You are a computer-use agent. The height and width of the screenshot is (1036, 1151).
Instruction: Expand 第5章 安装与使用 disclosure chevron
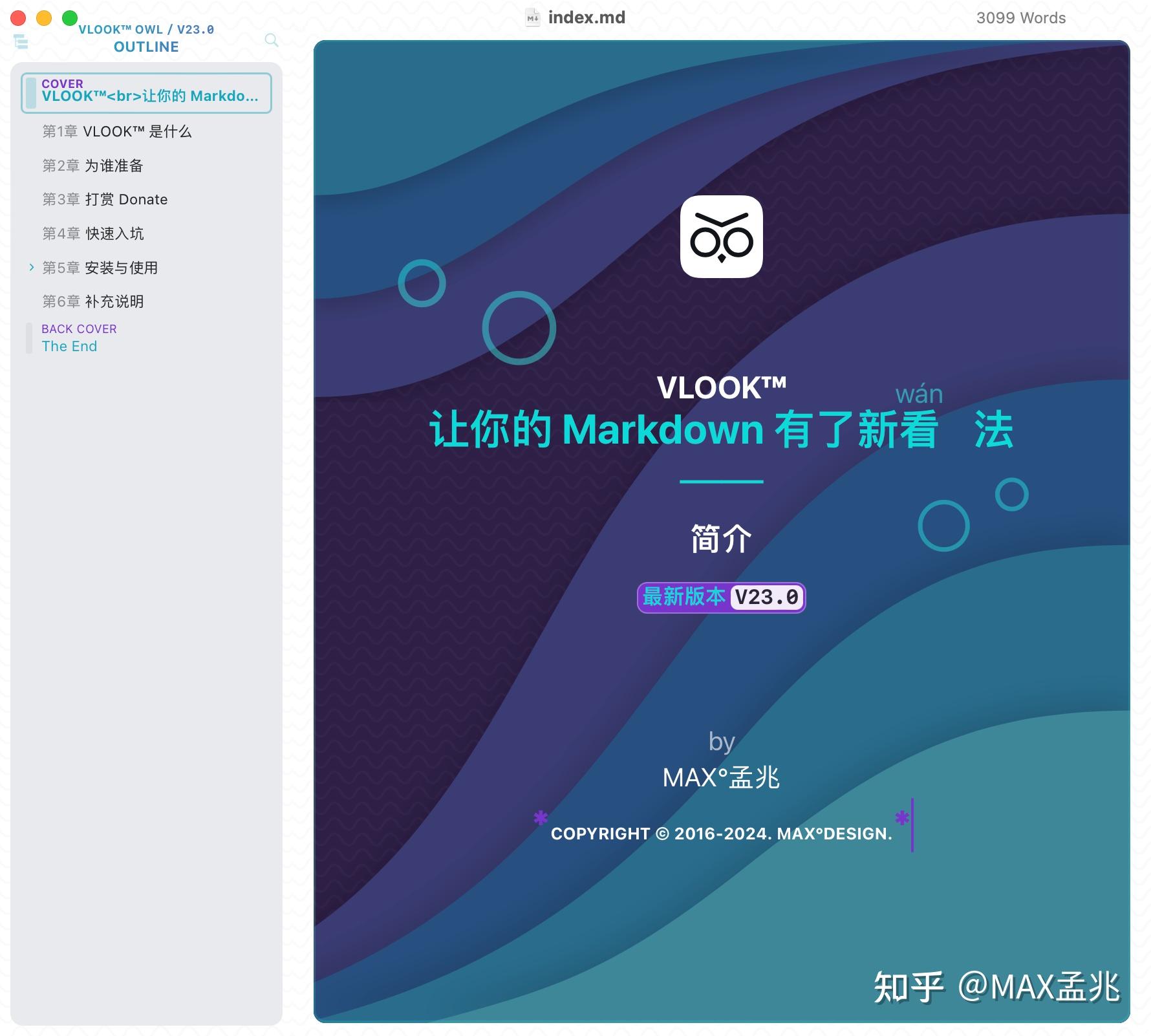(32, 267)
